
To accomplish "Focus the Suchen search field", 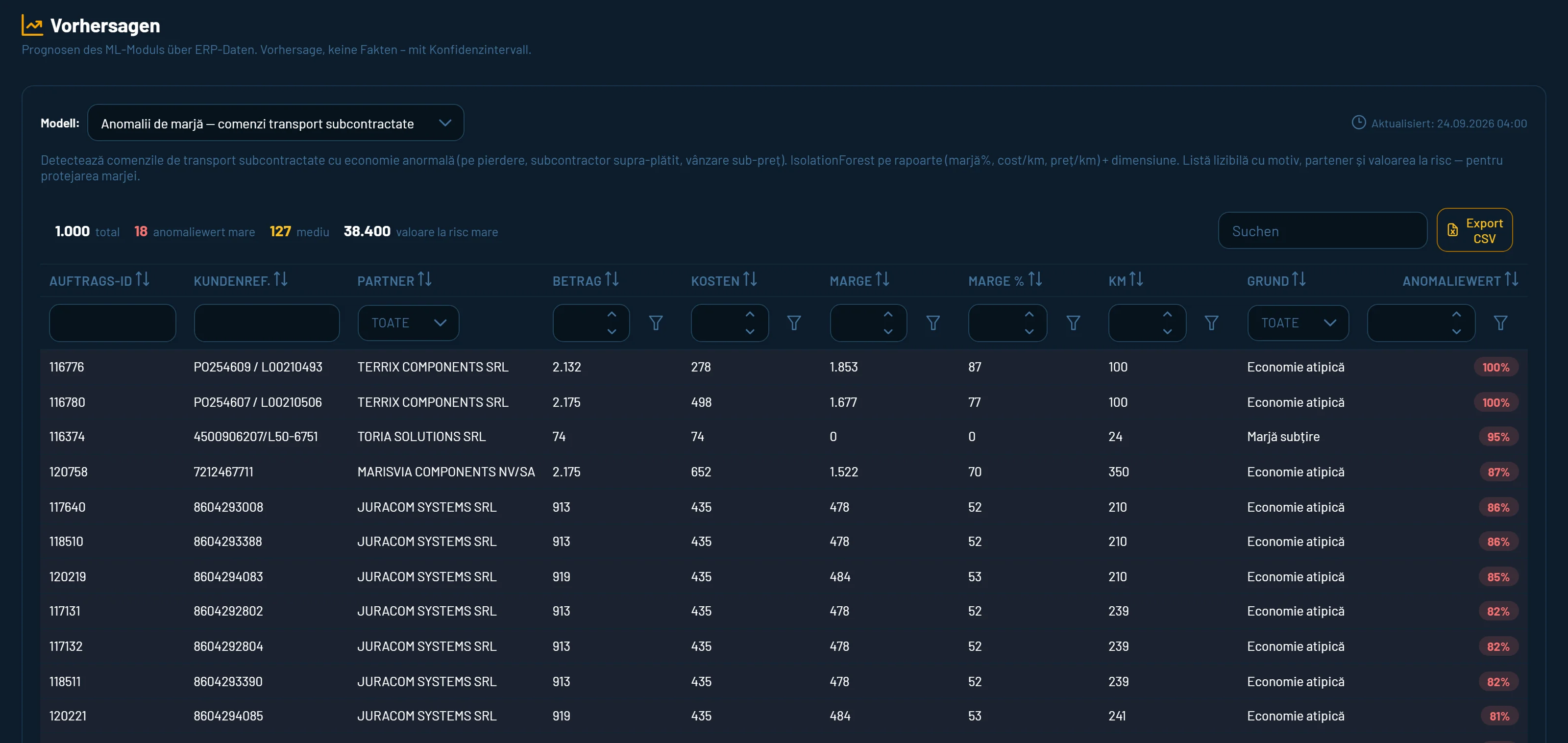I will tap(1322, 231).
